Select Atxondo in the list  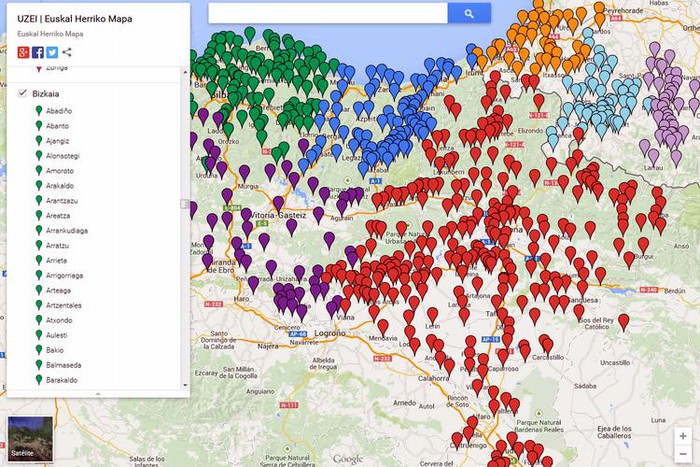(59, 320)
